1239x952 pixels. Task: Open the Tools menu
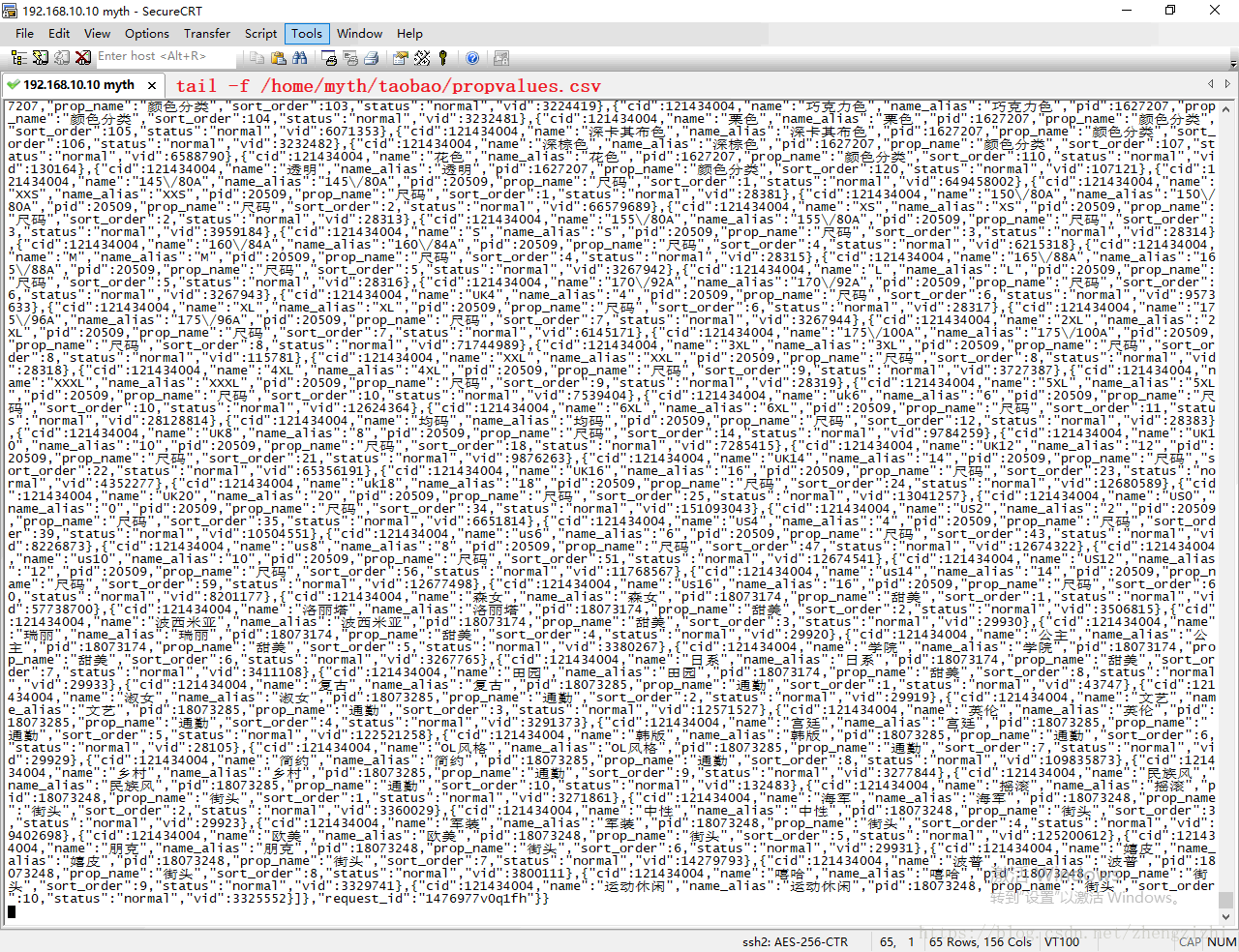tap(307, 33)
